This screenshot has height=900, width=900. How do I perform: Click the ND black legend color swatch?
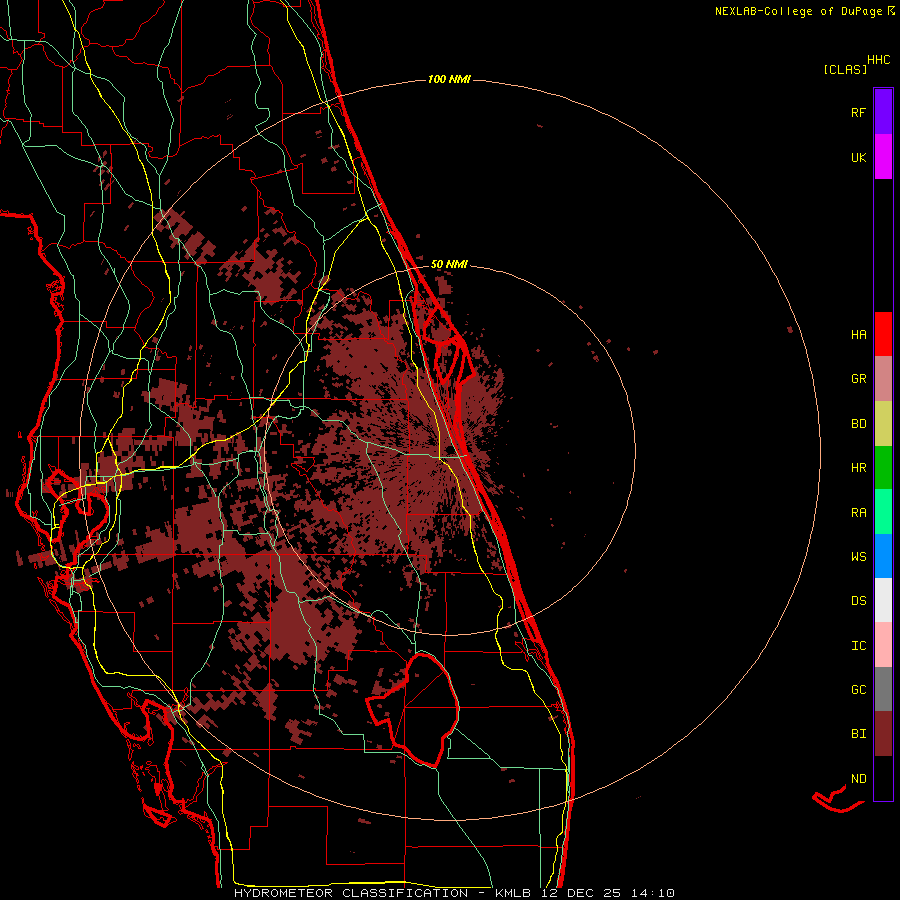pyautogui.click(x=883, y=778)
